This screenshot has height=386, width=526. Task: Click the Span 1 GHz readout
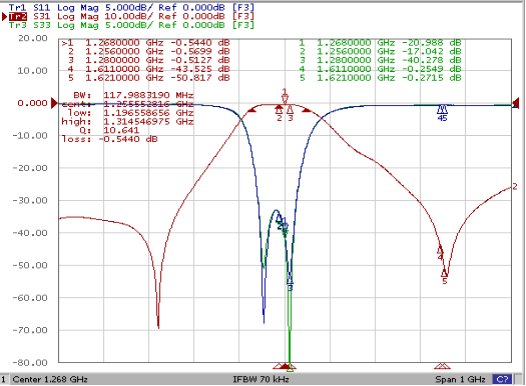[x=460, y=379]
